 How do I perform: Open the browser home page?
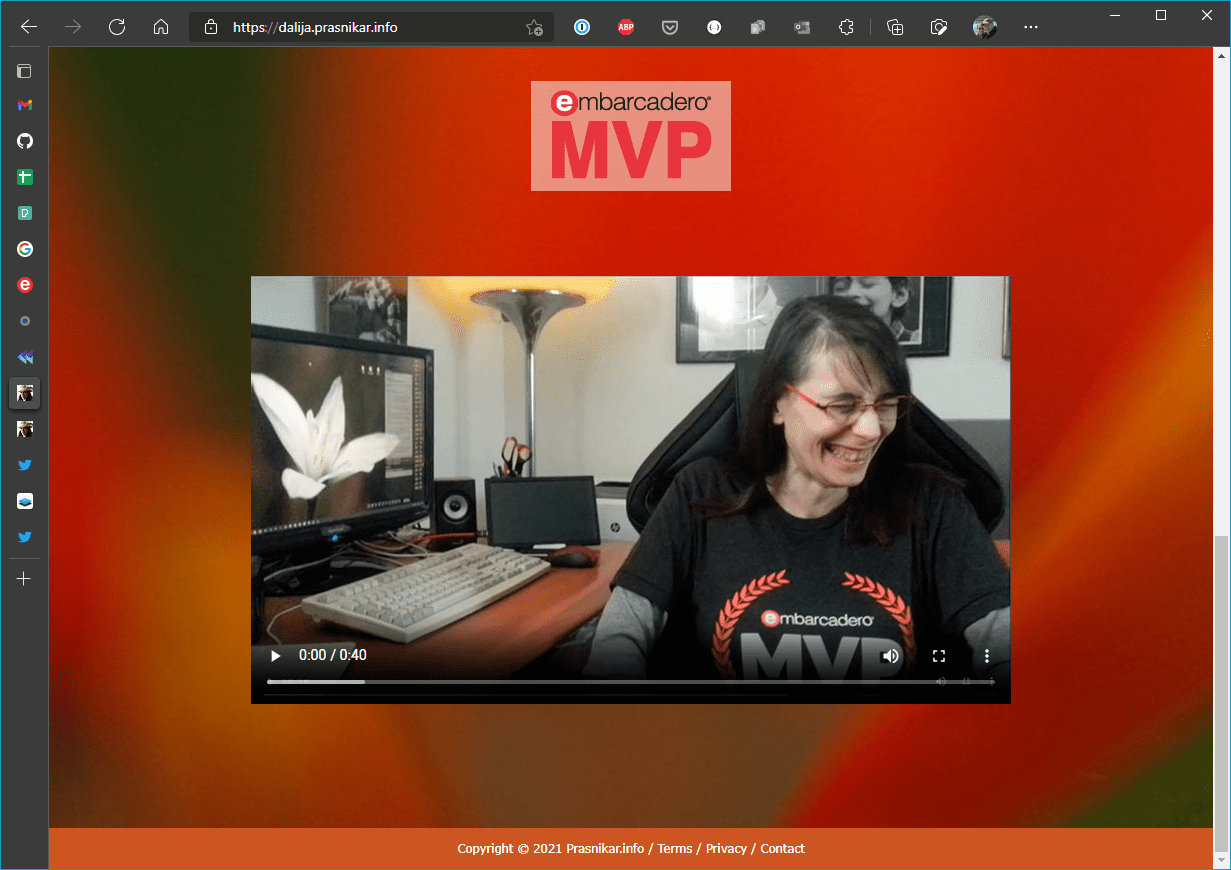pos(161,27)
